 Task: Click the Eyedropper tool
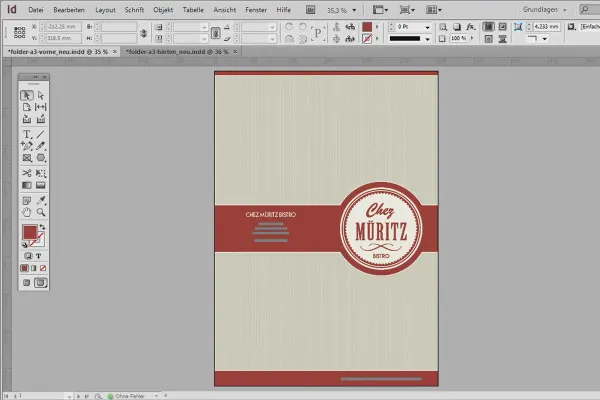pos(41,199)
